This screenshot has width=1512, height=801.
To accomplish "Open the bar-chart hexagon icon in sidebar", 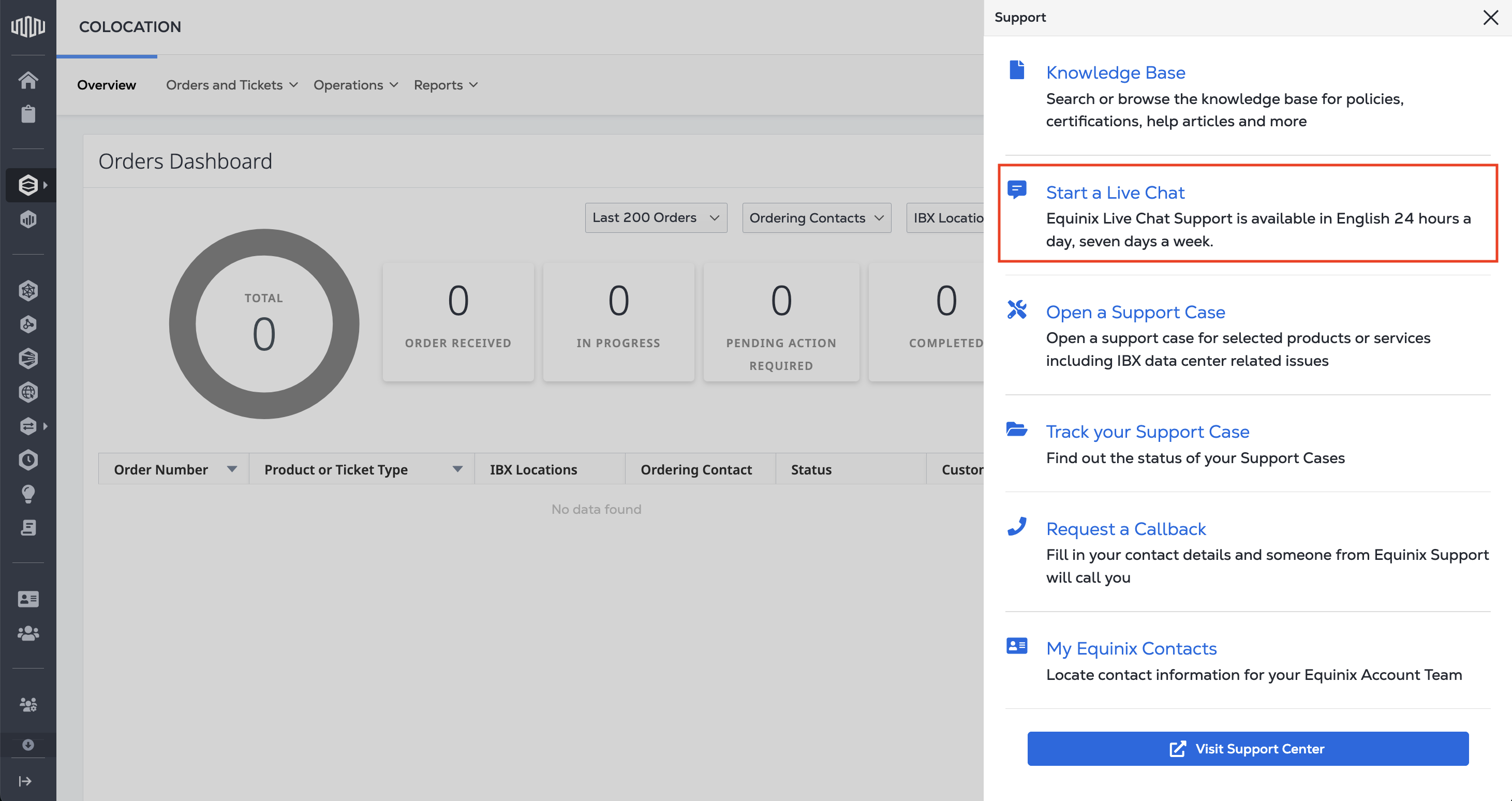I will coord(27,219).
